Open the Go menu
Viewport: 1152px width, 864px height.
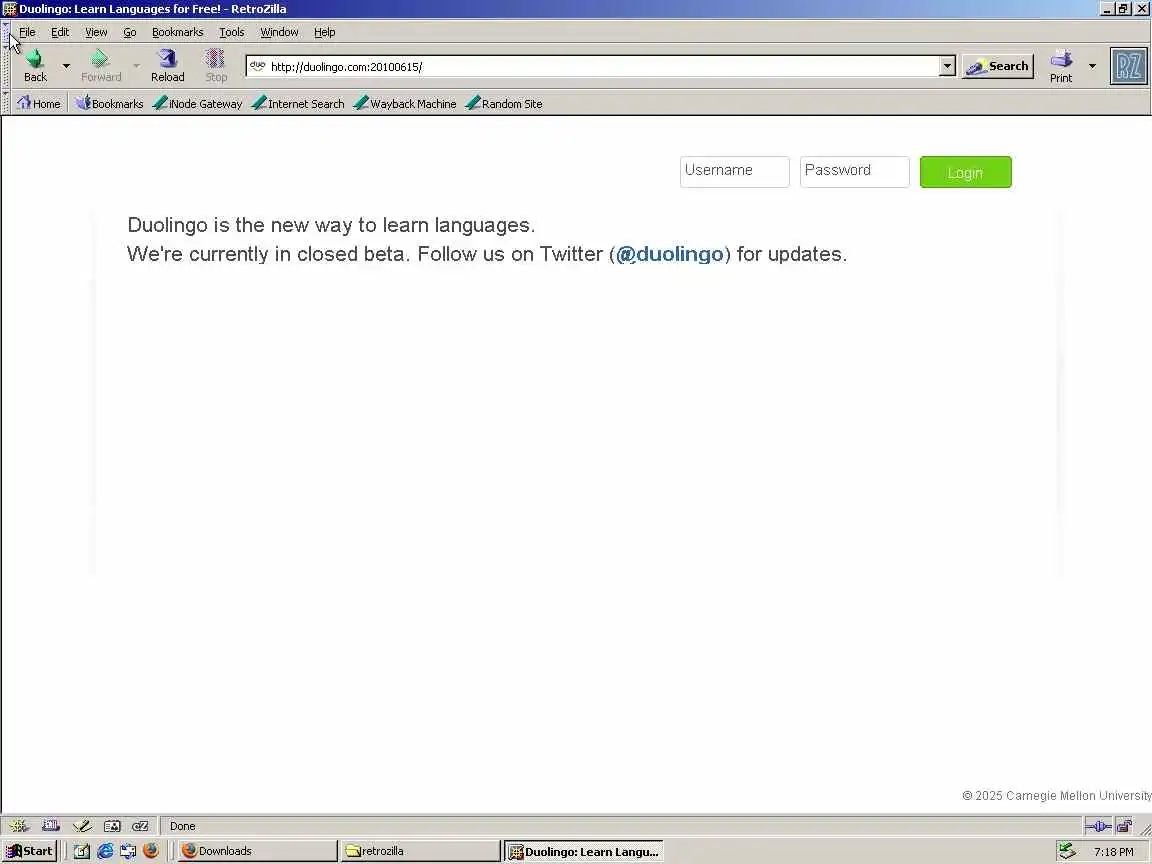click(130, 32)
